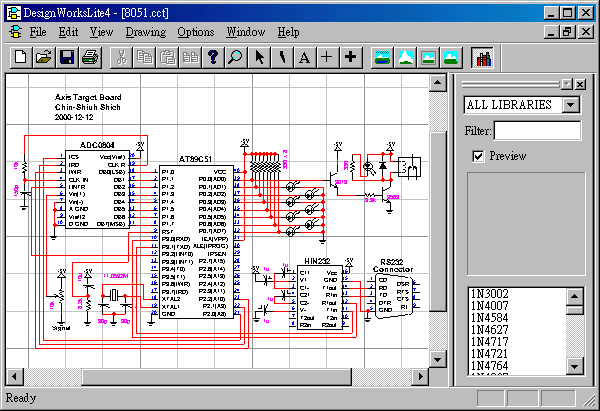
Task: Click the DesignWorks document icon in menu bar
Action: (x=15, y=32)
